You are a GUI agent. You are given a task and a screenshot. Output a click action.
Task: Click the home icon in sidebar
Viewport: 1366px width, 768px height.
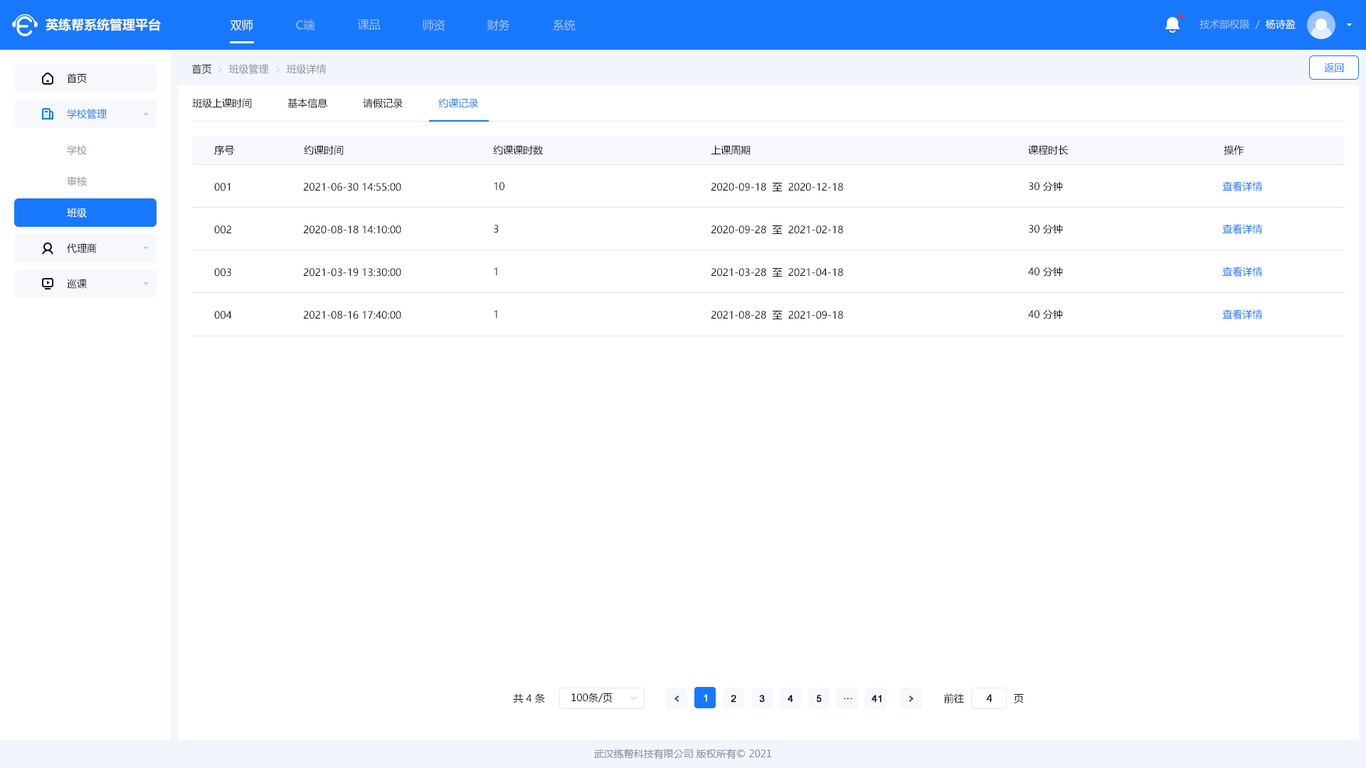coord(47,78)
